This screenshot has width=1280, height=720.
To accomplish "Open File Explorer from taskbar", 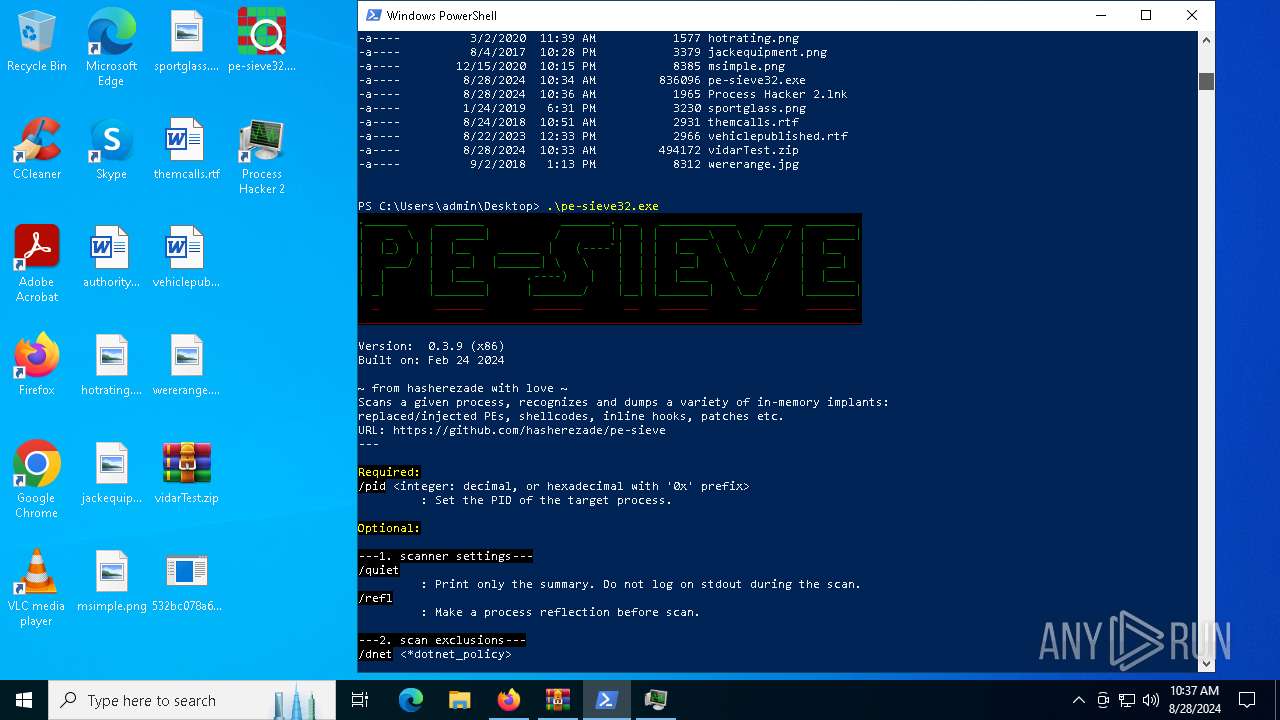I will [459, 700].
